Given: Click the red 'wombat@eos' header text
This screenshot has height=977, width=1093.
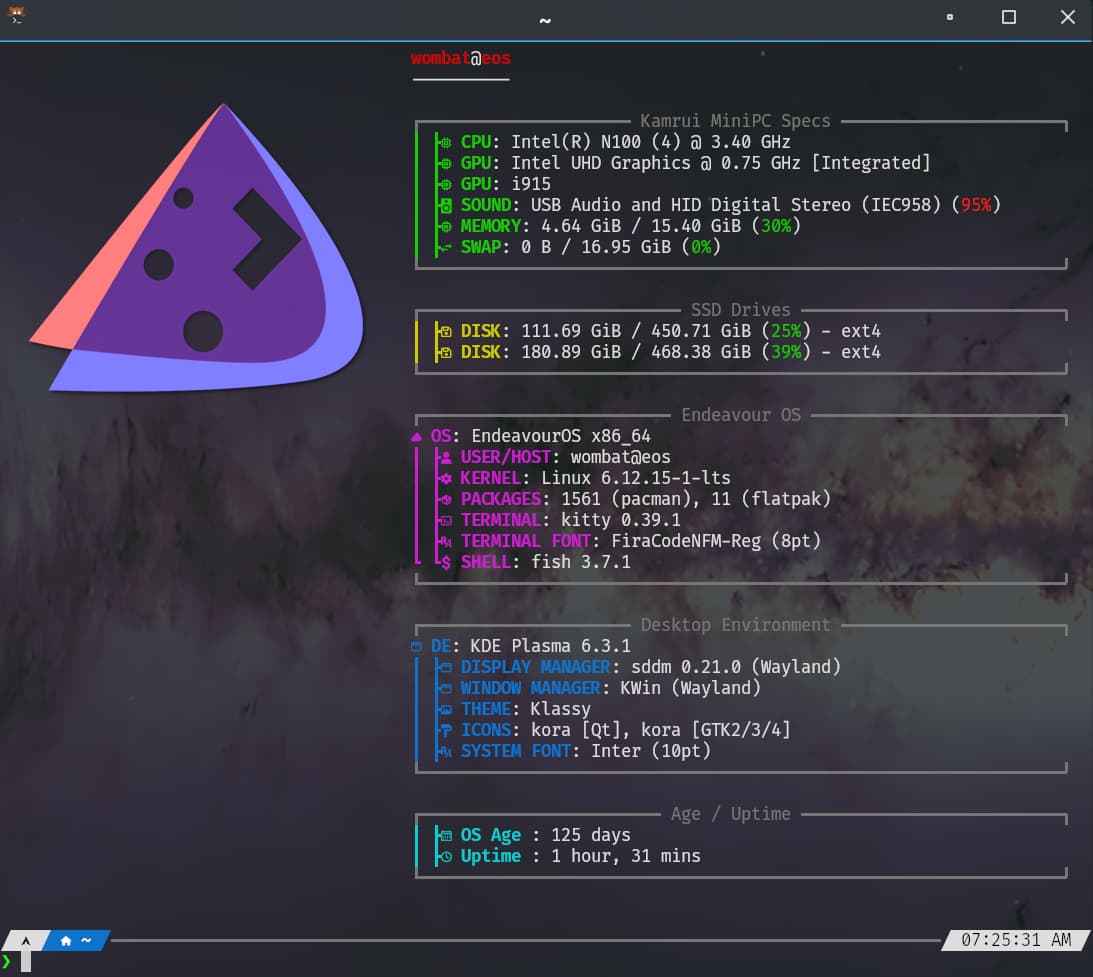Looking at the screenshot, I should pos(461,59).
